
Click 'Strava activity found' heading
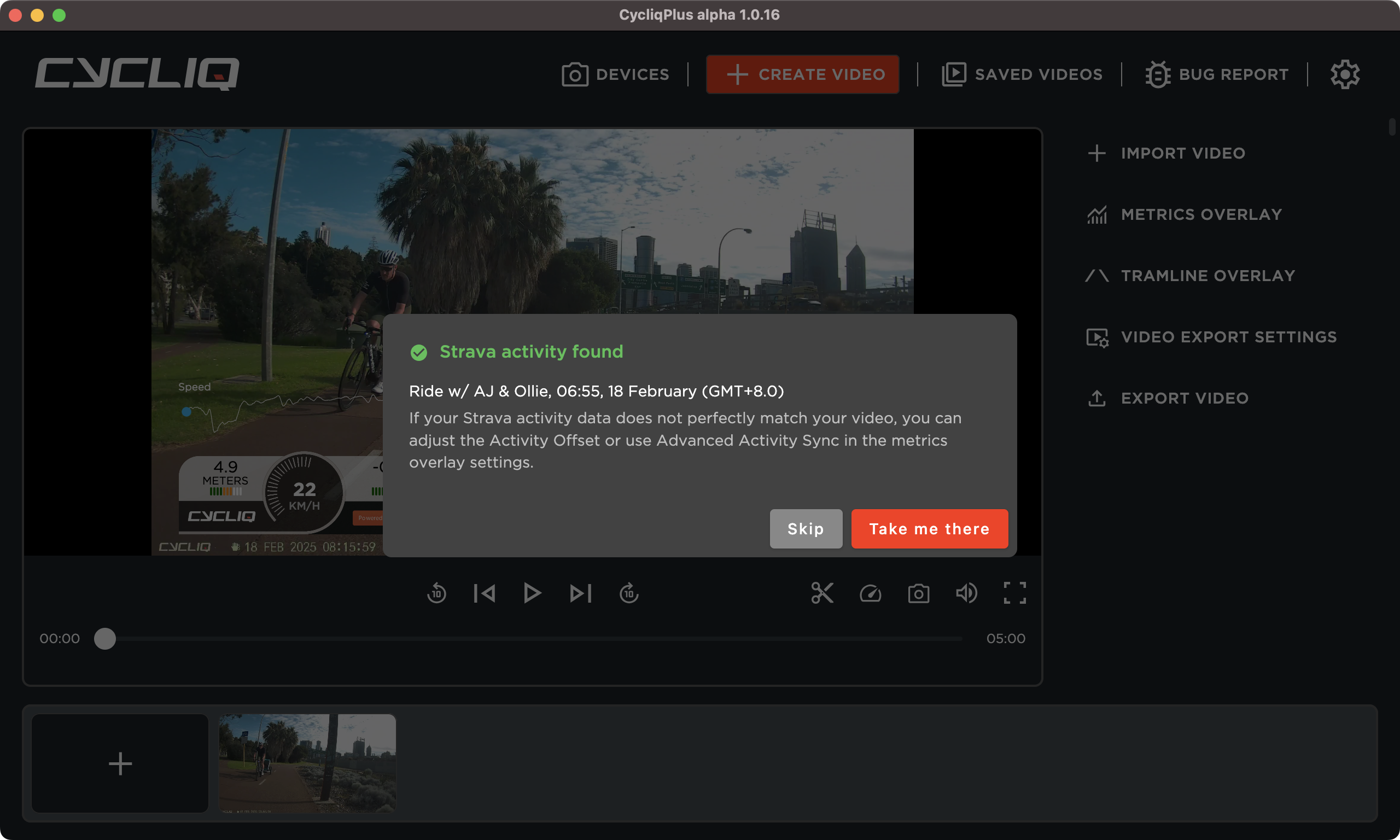(x=532, y=352)
